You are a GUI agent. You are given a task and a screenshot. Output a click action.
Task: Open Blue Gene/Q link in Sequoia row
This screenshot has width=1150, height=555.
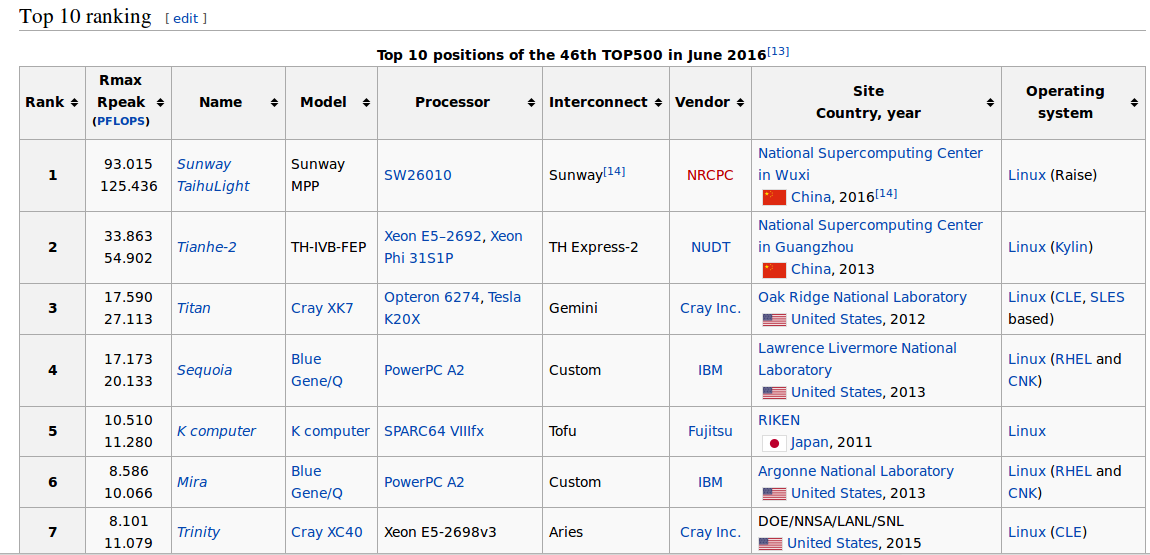pos(317,370)
